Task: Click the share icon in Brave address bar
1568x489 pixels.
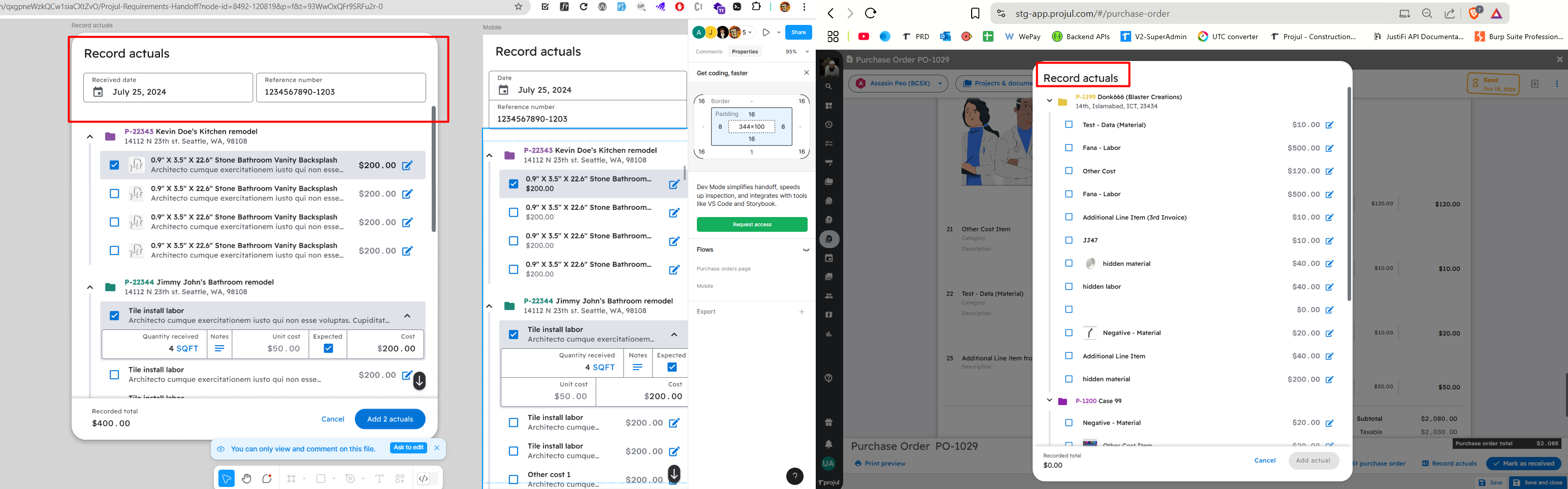Action: pos(1449,13)
